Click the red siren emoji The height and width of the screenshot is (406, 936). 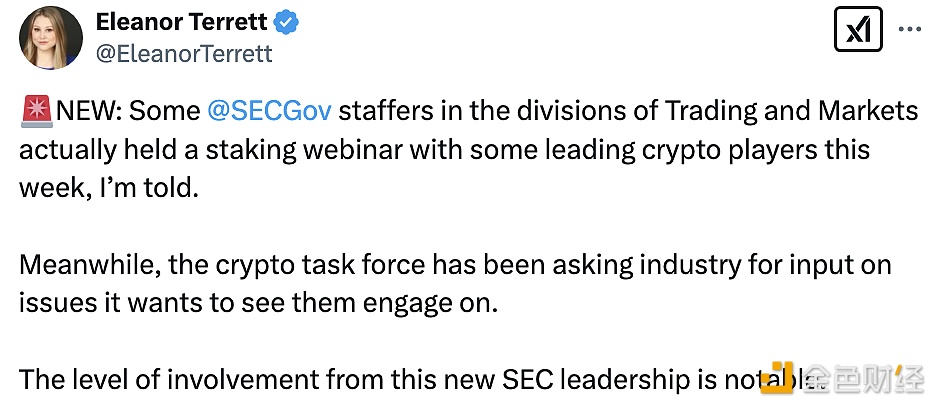pyautogui.click(x=37, y=112)
